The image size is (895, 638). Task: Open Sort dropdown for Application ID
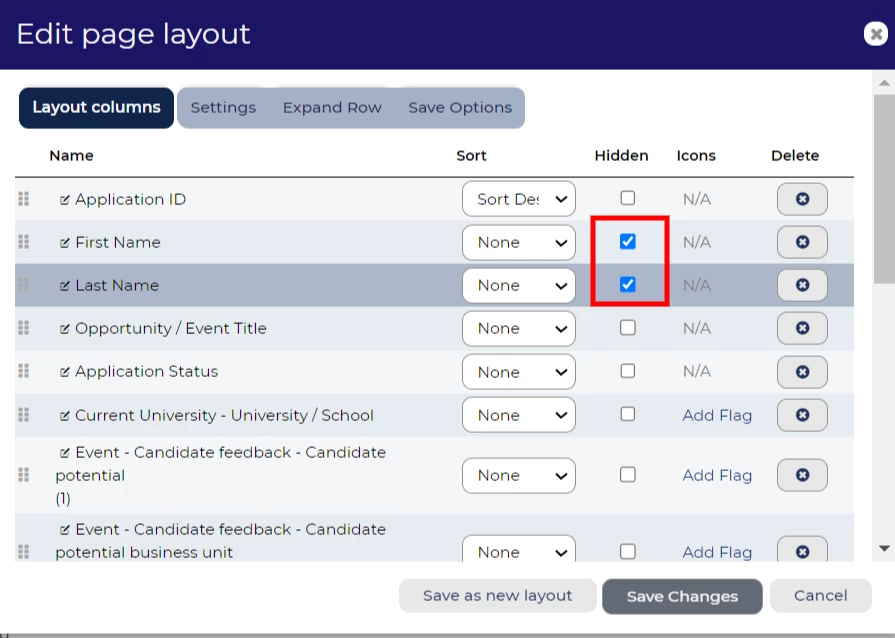click(519, 199)
